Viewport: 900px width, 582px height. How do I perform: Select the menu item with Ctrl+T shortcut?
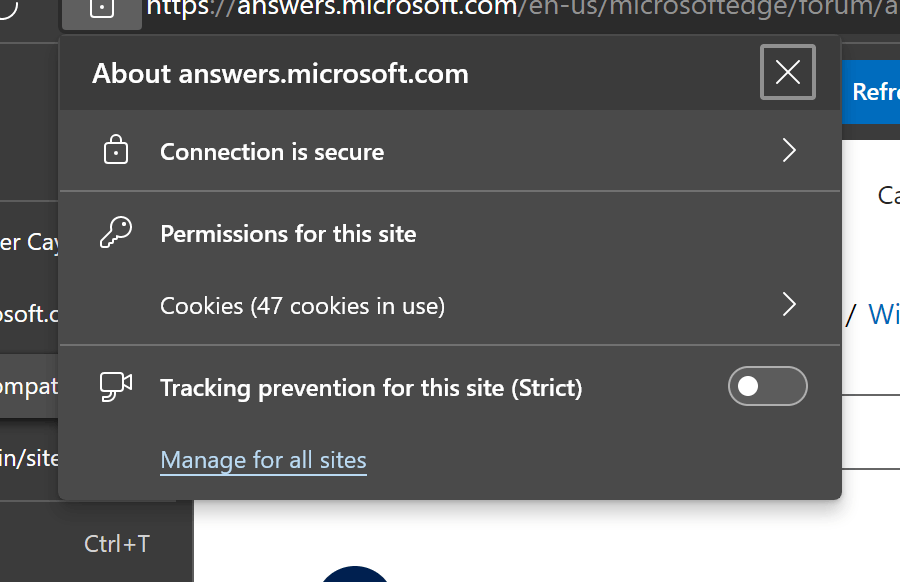tap(116, 544)
